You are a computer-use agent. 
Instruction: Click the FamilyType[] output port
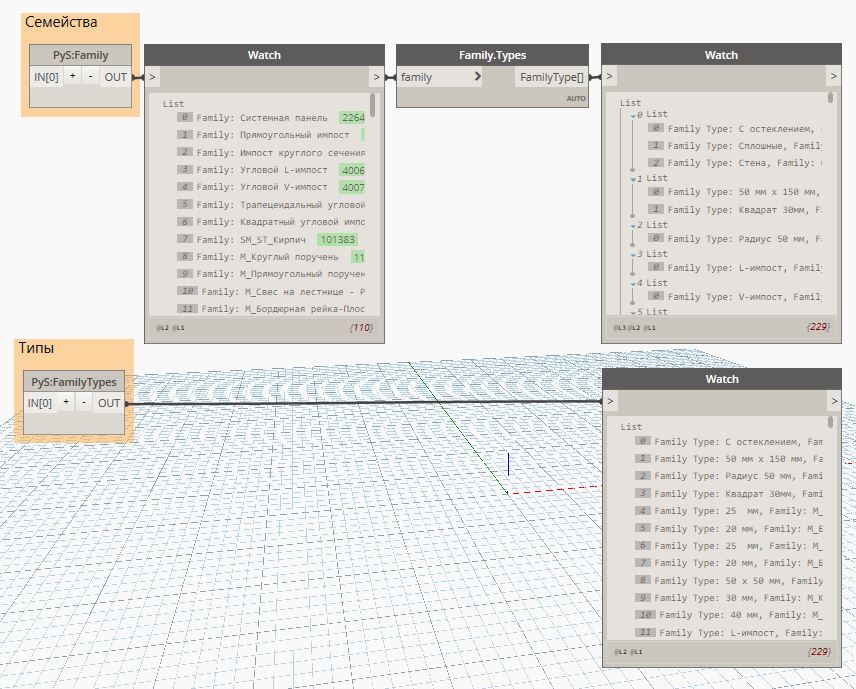pos(551,77)
